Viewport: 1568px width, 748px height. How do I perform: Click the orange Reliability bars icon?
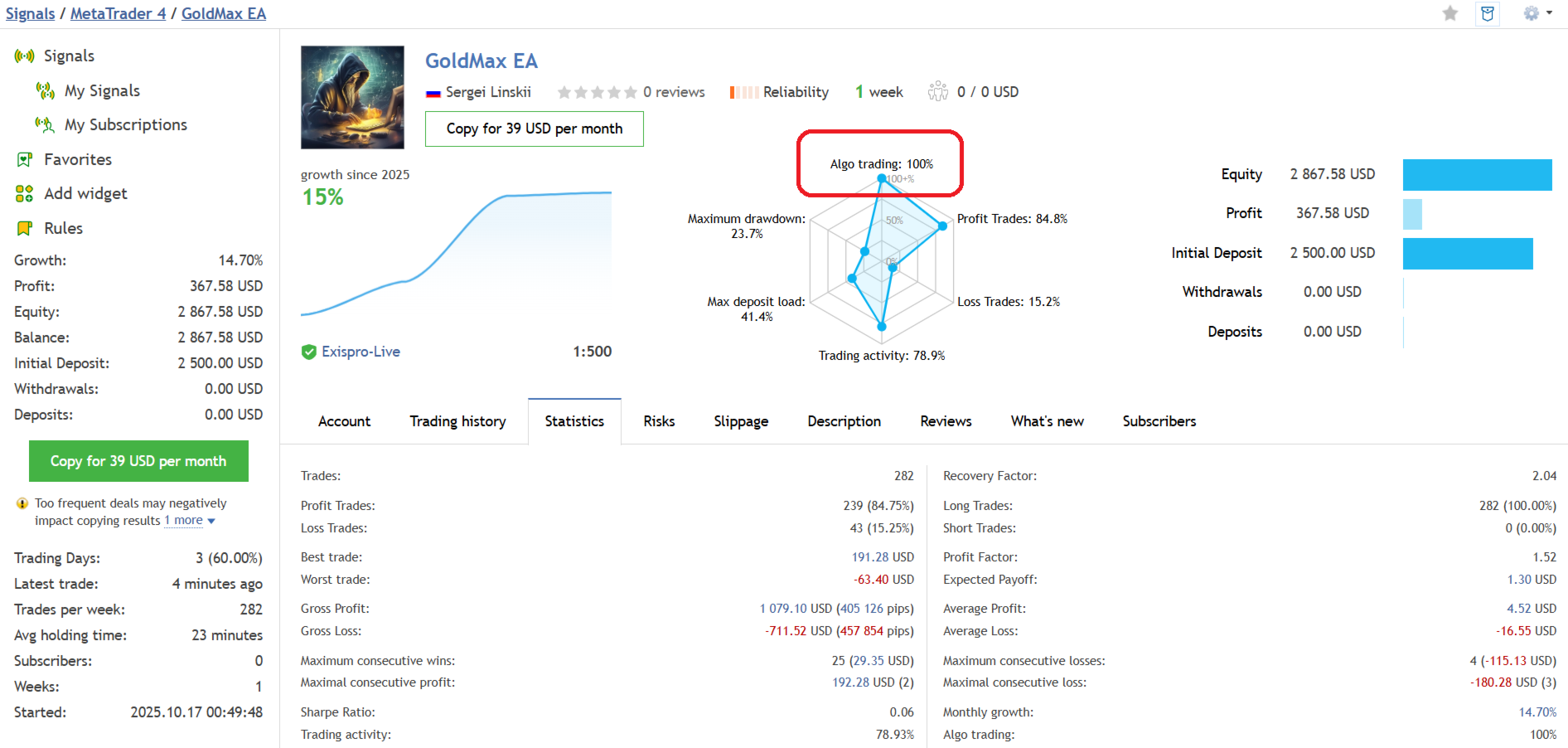tap(743, 92)
